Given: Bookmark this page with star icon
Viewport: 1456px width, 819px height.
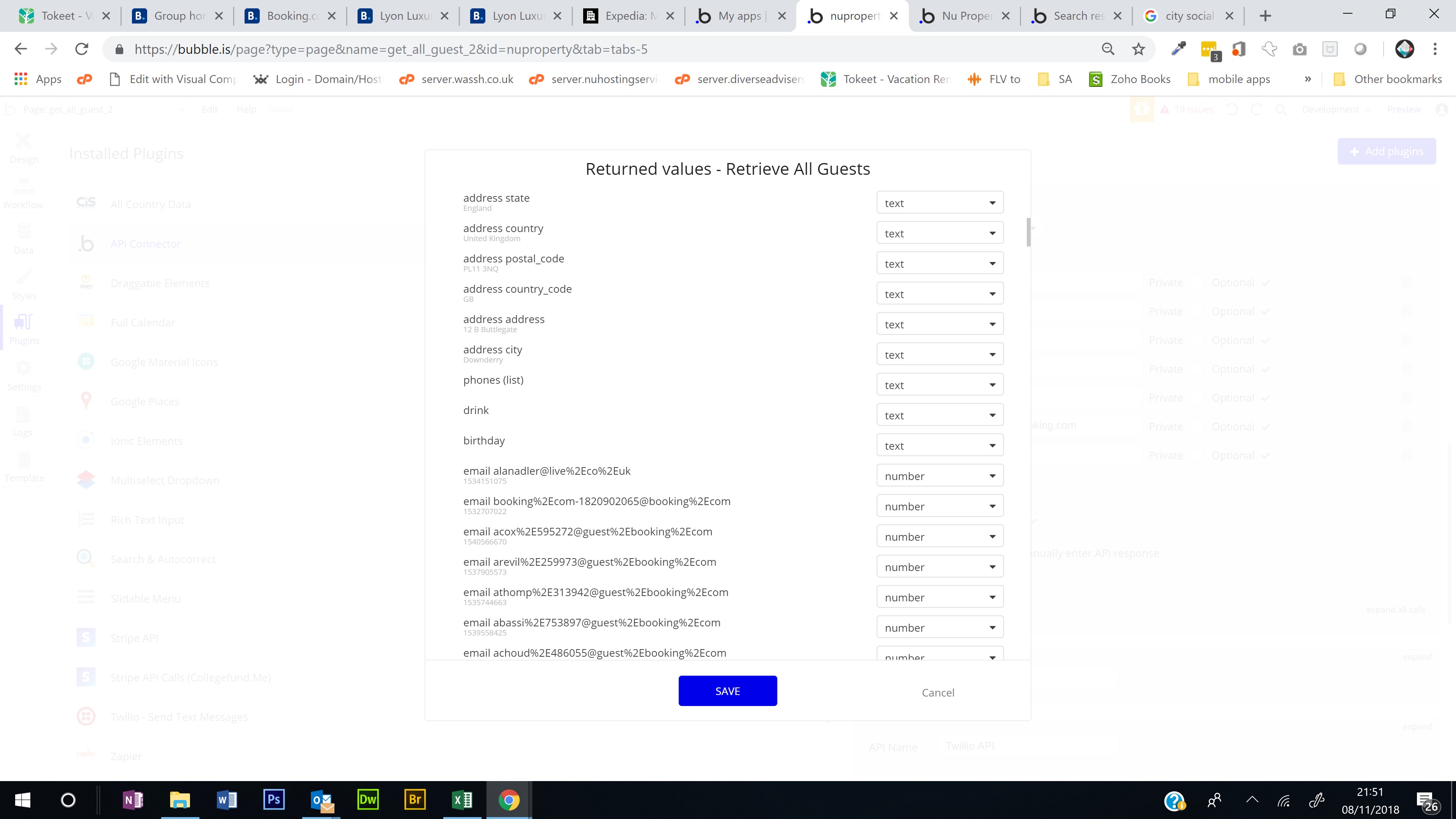Looking at the screenshot, I should (x=1138, y=49).
